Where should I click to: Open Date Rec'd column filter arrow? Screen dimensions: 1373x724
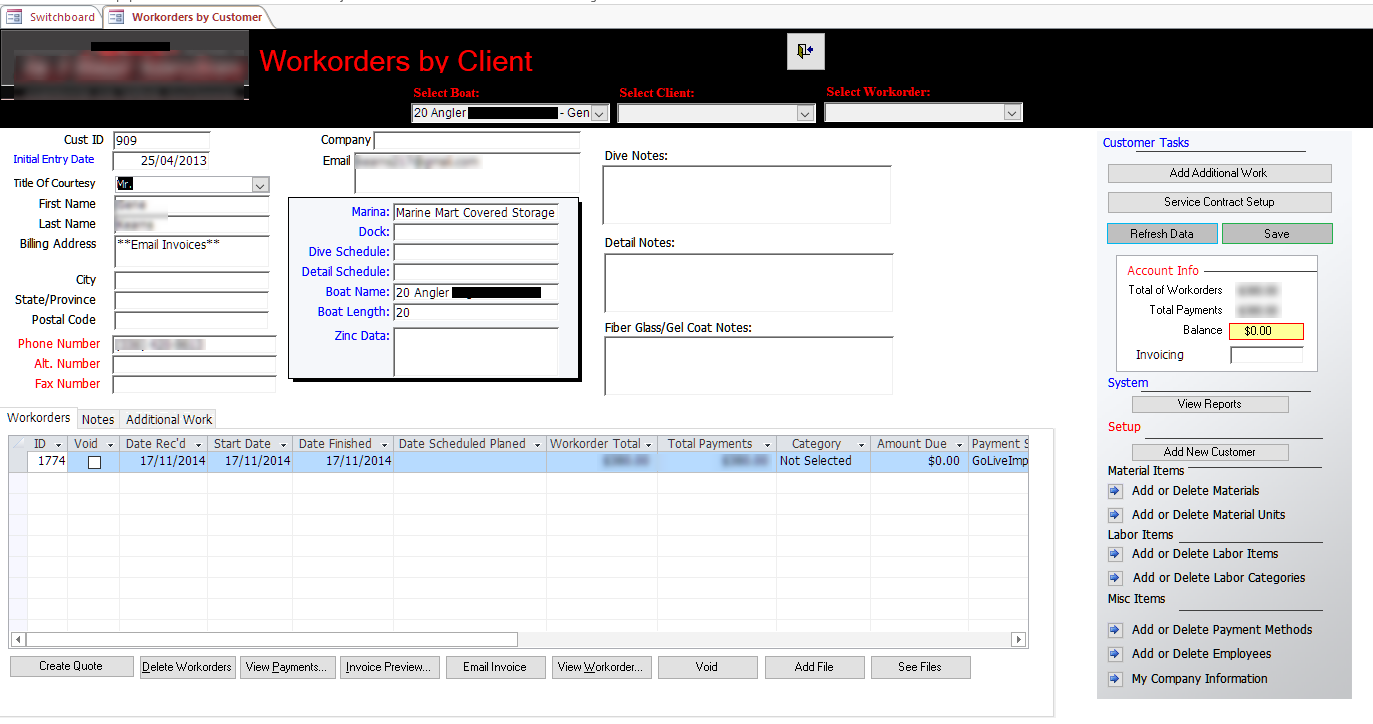[x=198, y=444]
